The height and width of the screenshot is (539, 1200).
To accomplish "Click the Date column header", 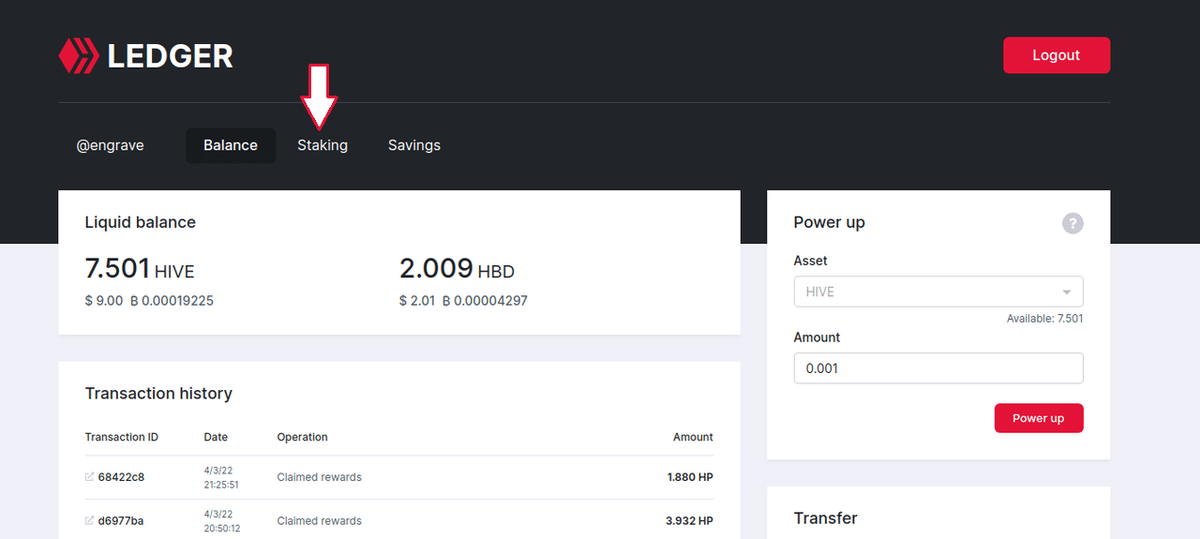I will 216,437.
